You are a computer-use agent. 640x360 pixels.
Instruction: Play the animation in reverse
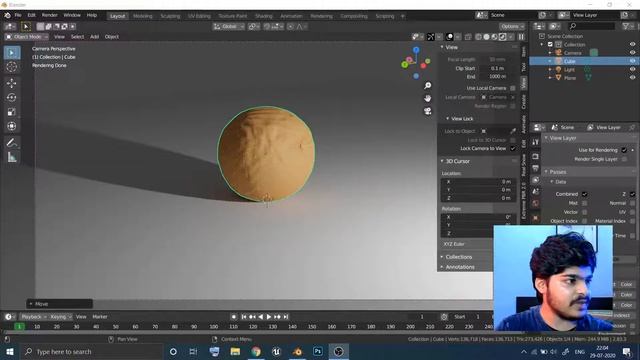click(260, 317)
